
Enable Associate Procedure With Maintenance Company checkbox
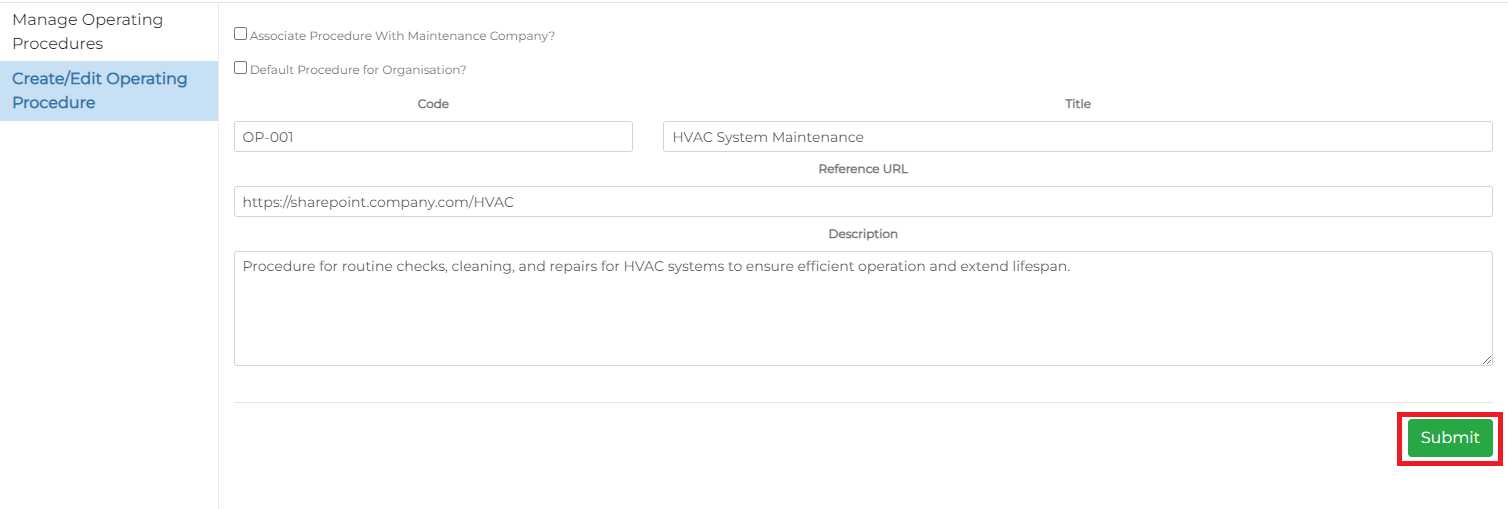coord(240,34)
